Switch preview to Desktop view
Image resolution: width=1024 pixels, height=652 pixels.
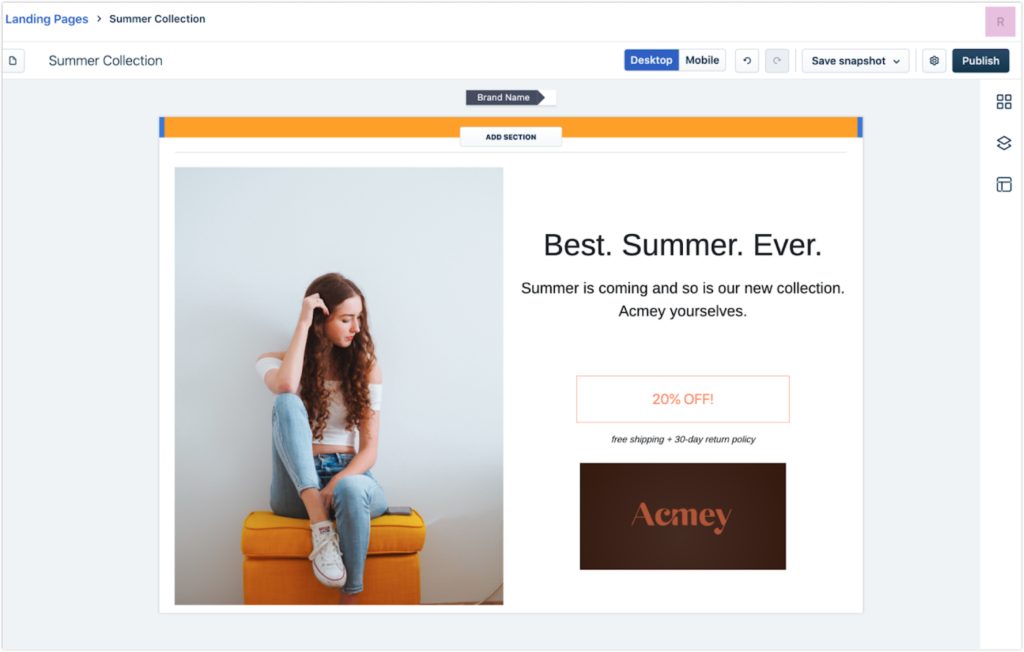[x=651, y=60]
